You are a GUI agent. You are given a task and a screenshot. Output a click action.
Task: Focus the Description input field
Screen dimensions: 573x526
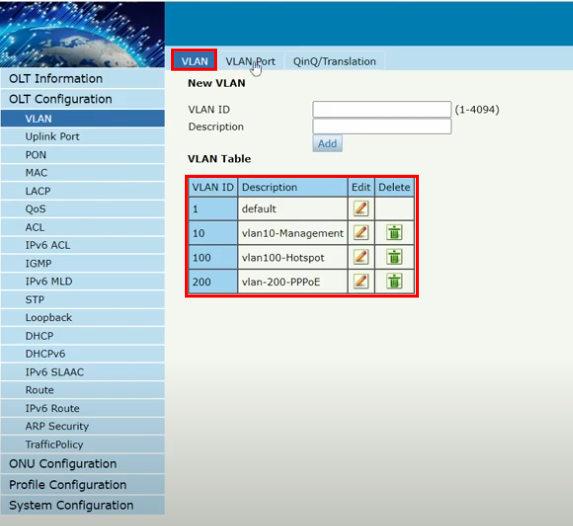(382, 126)
